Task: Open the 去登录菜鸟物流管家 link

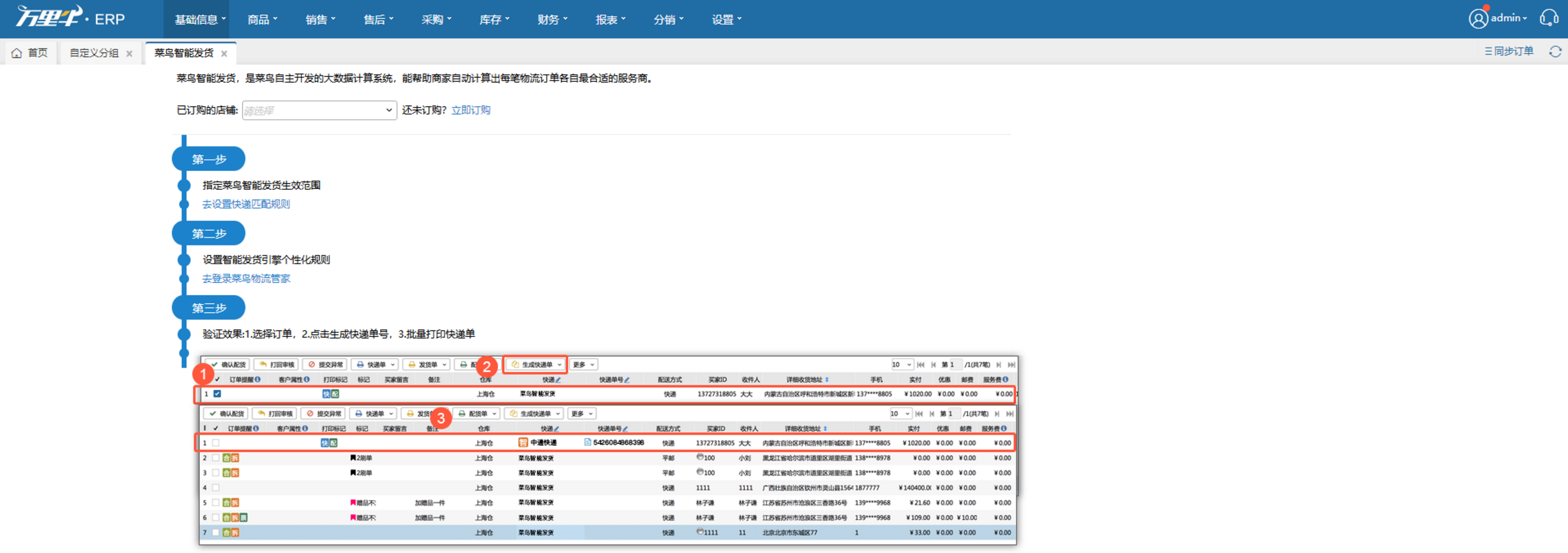Action: [246, 278]
